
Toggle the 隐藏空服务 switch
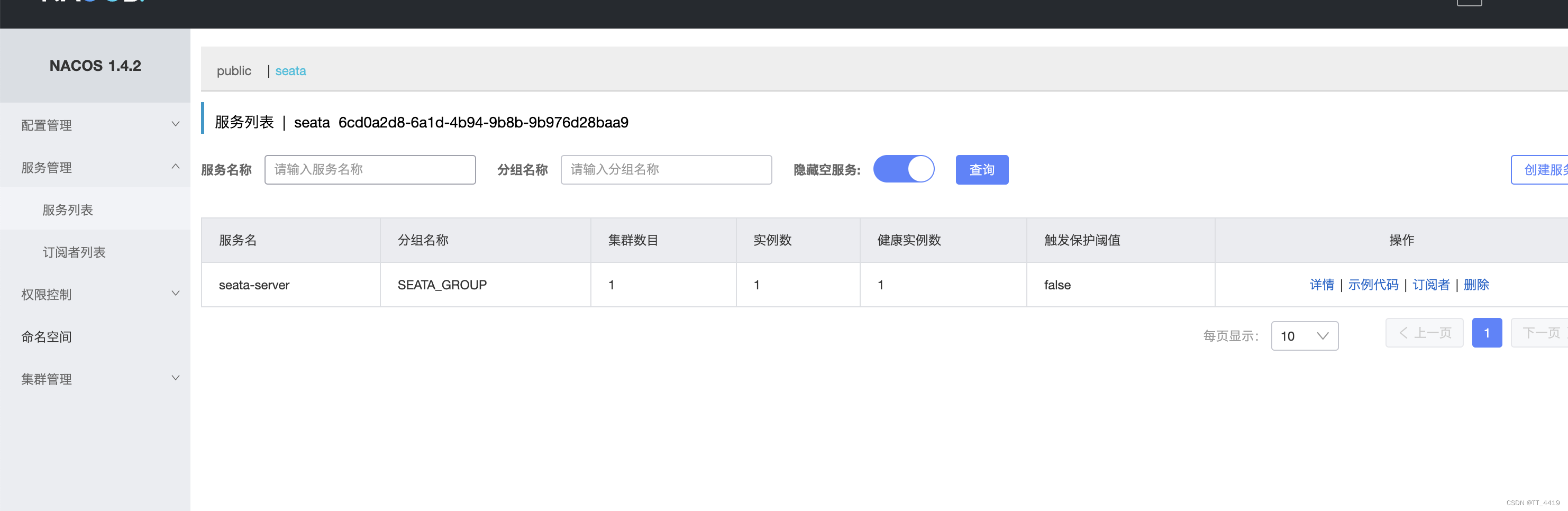pos(904,169)
